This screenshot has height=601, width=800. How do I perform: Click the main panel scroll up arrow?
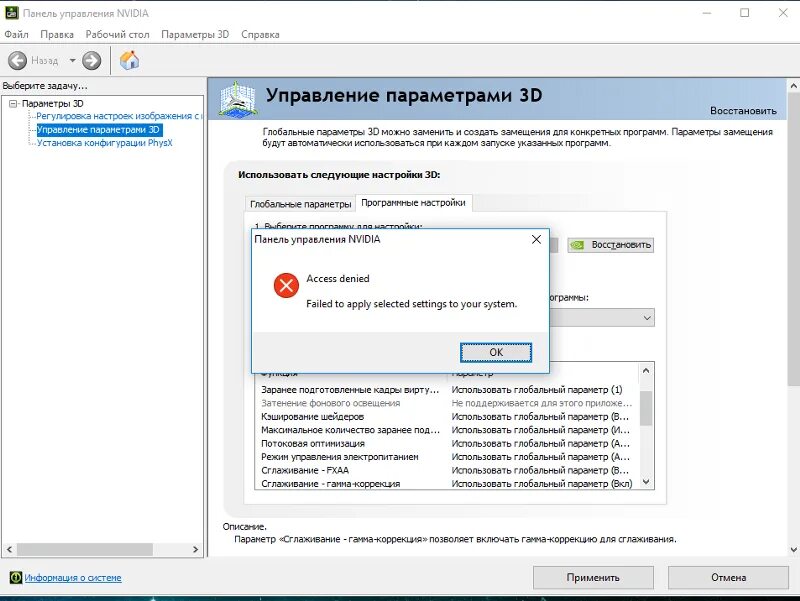coord(793,86)
